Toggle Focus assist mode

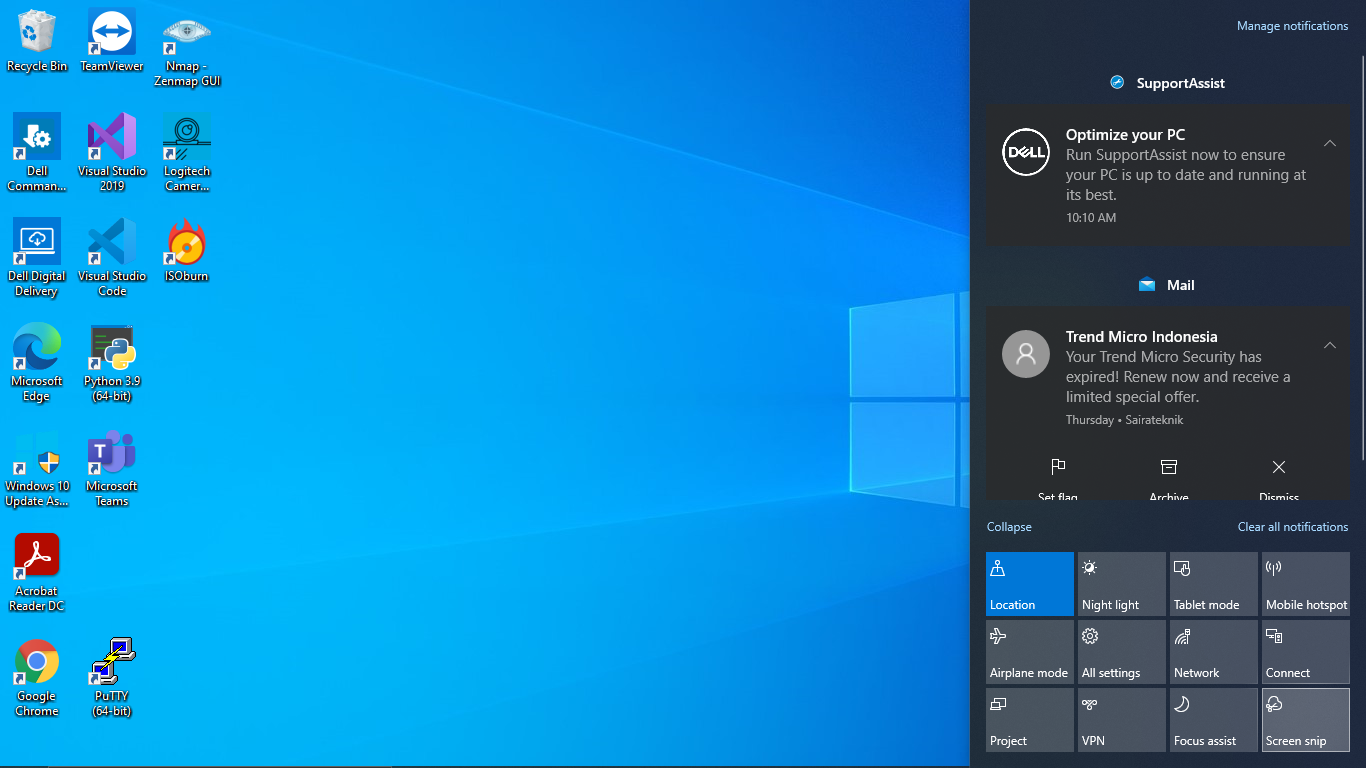[1214, 720]
